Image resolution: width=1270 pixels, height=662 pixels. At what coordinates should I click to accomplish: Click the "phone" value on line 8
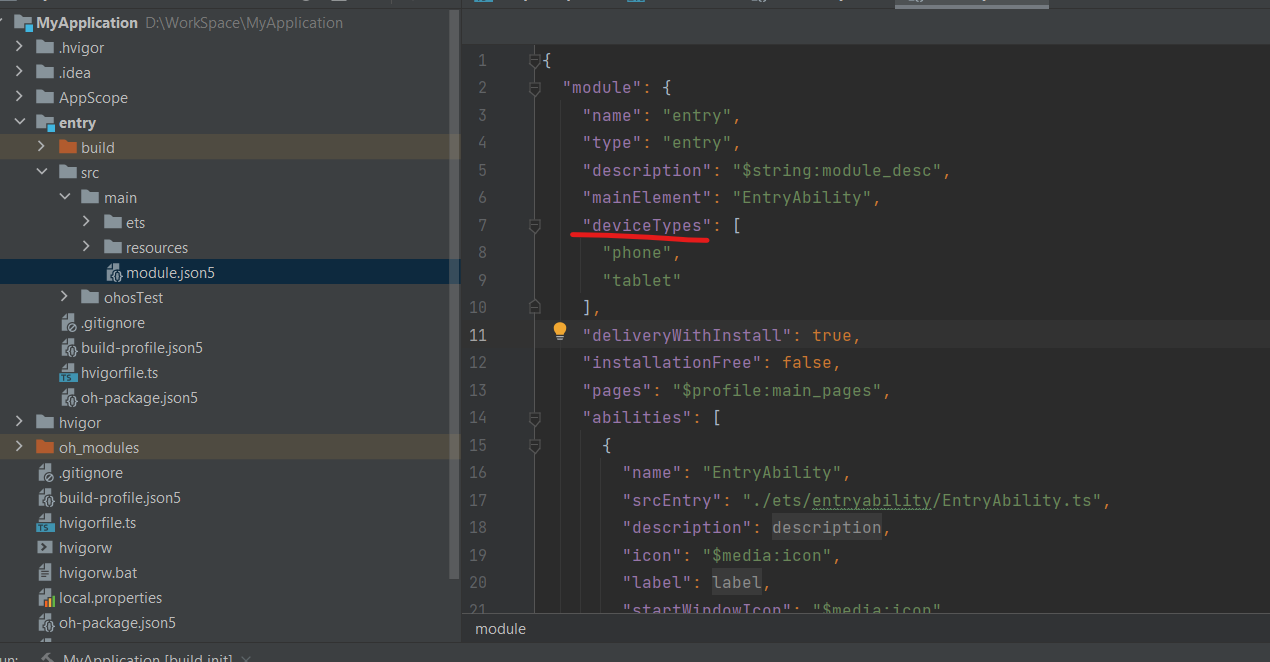pyautogui.click(x=637, y=253)
